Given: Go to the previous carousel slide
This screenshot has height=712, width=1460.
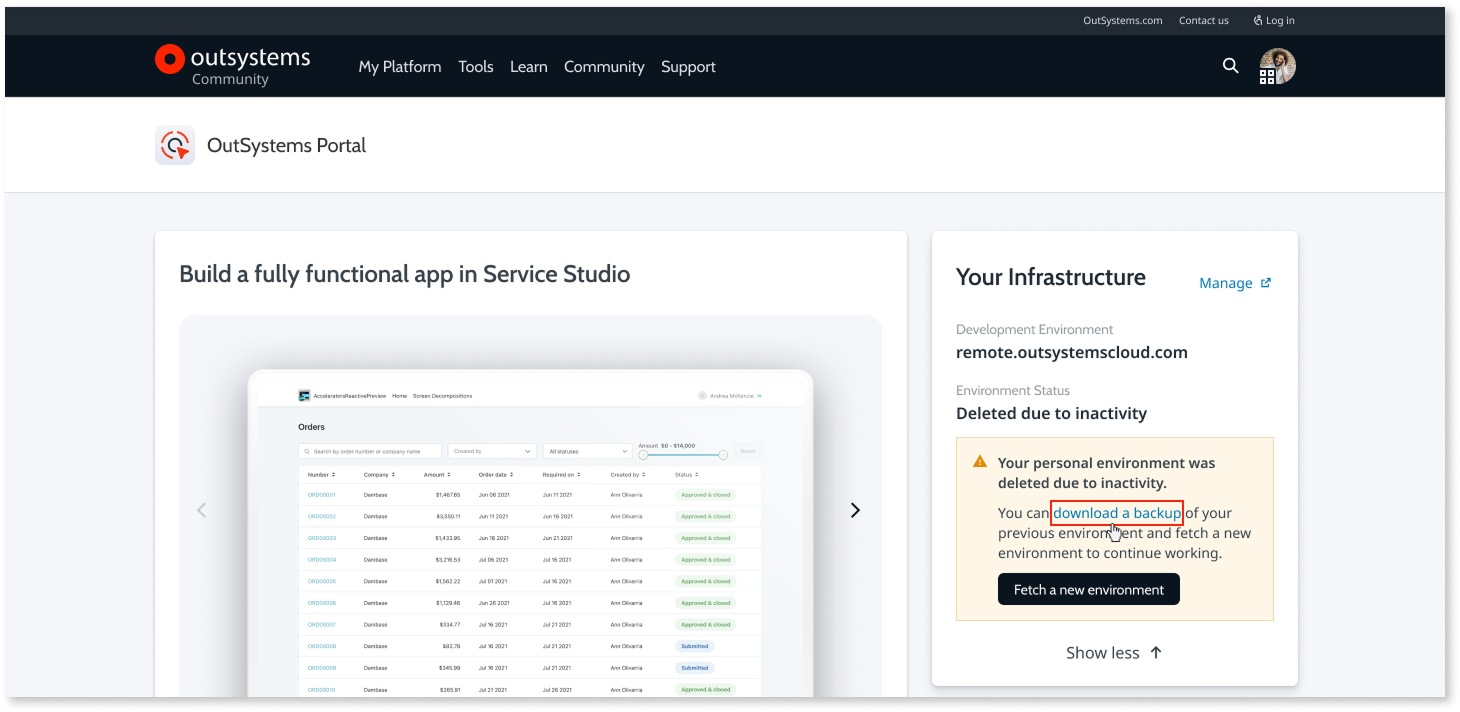Looking at the screenshot, I should pyautogui.click(x=201, y=510).
